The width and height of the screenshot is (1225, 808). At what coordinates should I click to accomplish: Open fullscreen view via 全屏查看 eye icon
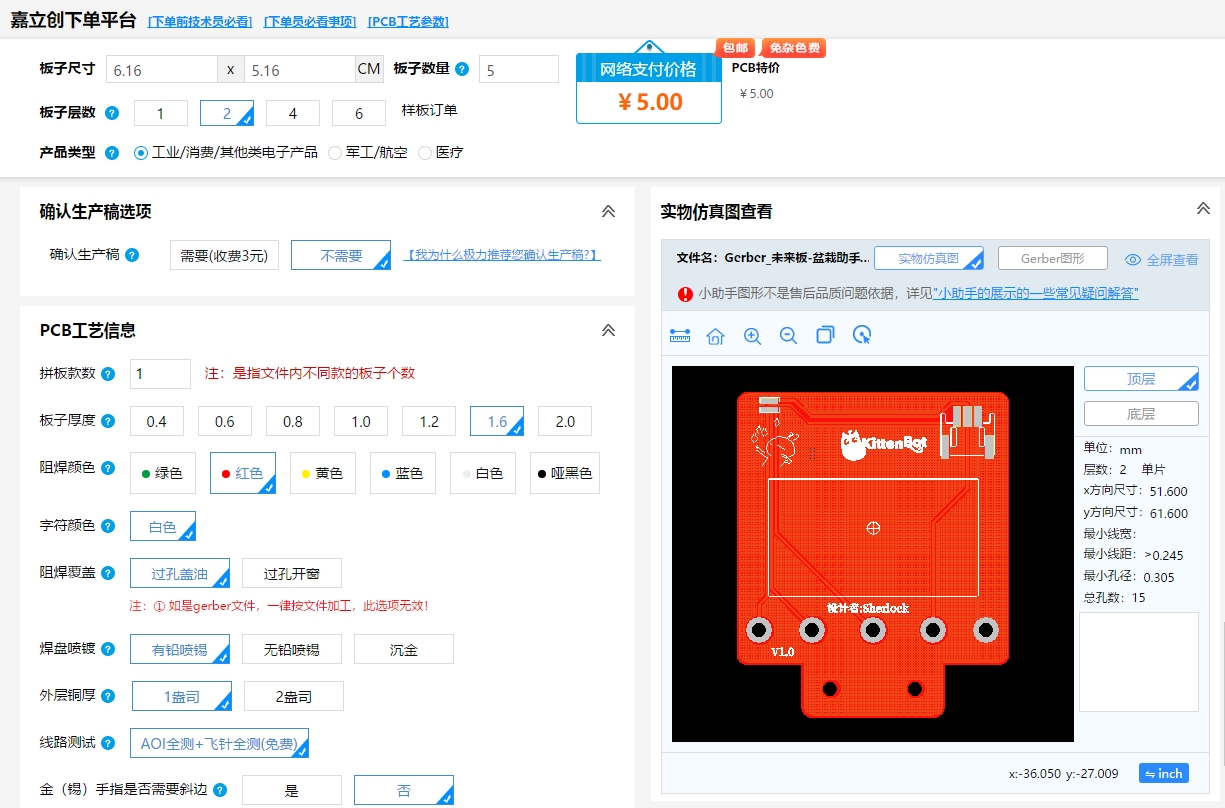pyautogui.click(x=1133, y=259)
